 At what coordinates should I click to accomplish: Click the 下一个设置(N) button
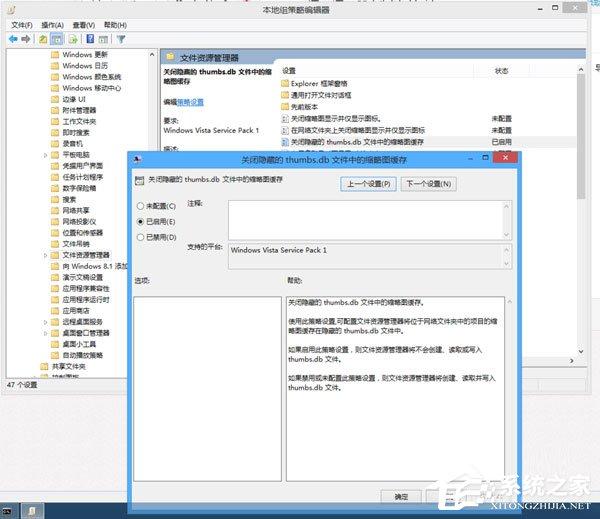click(x=429, y=184)
